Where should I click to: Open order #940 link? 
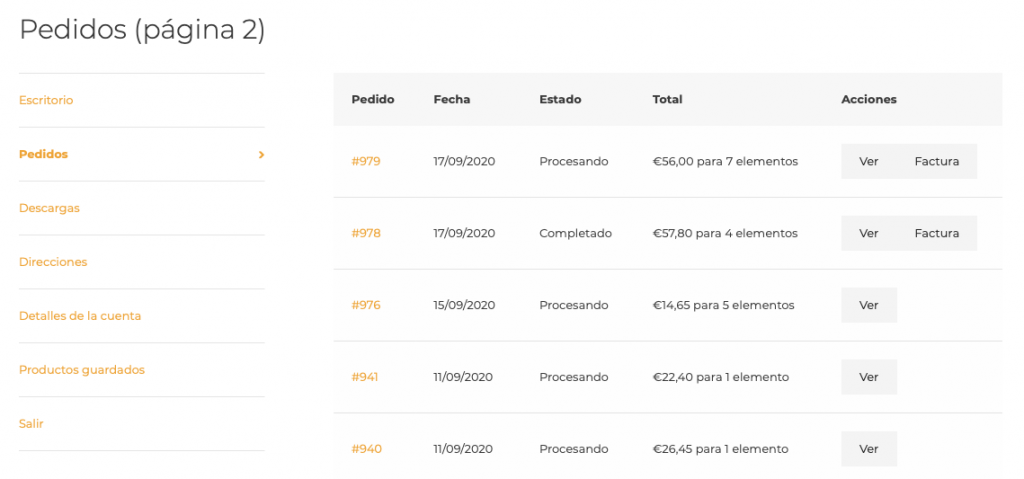tap(366, 449)
